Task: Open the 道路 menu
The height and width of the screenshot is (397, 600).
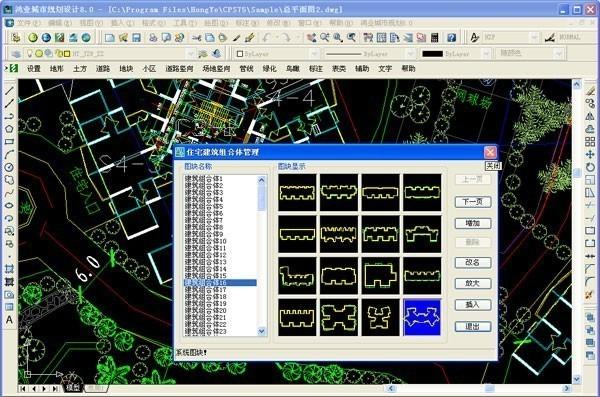Action: (x=103, y=69)
